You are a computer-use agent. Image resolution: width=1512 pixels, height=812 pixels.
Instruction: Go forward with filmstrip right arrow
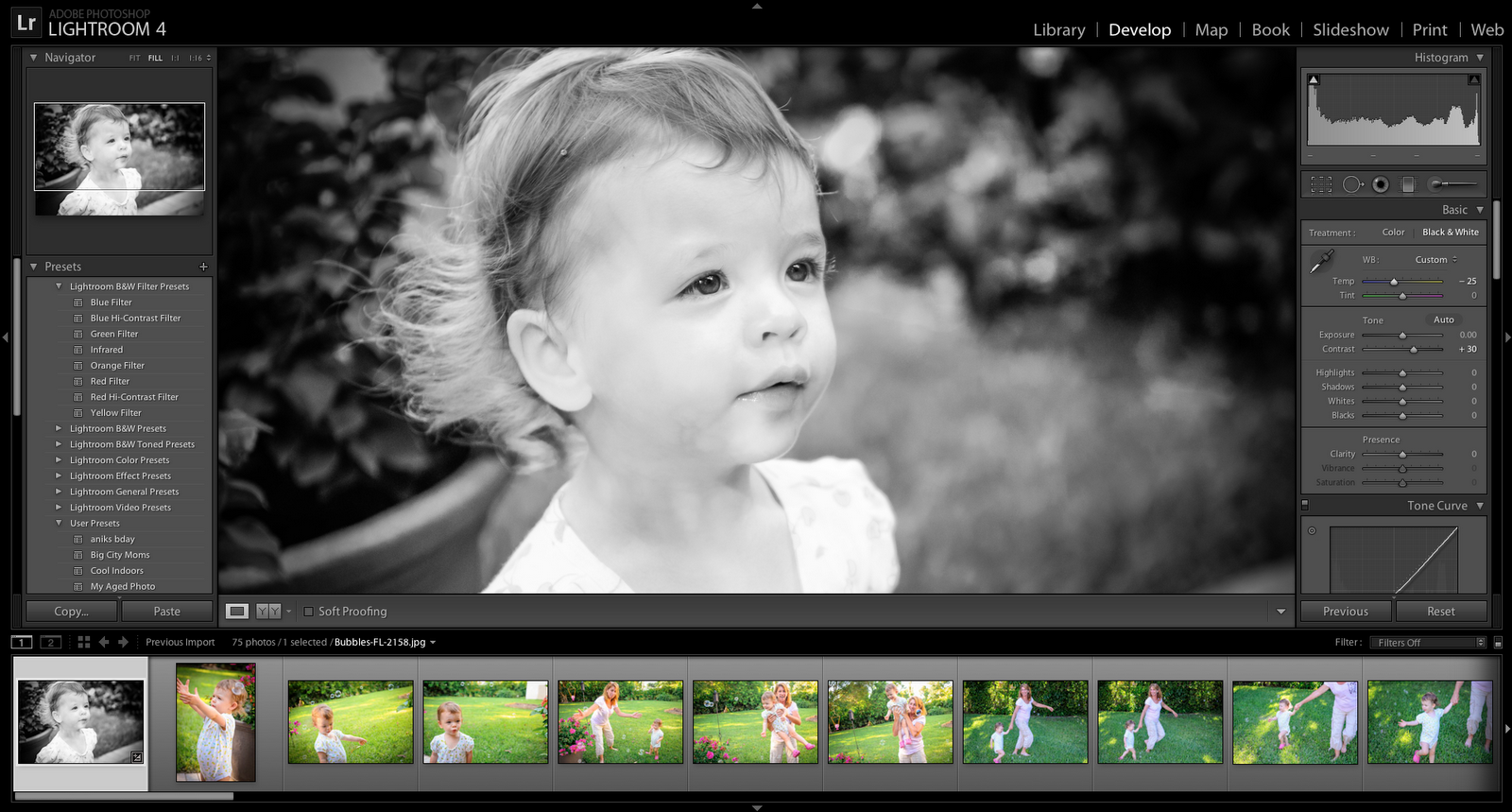(123, 642)
